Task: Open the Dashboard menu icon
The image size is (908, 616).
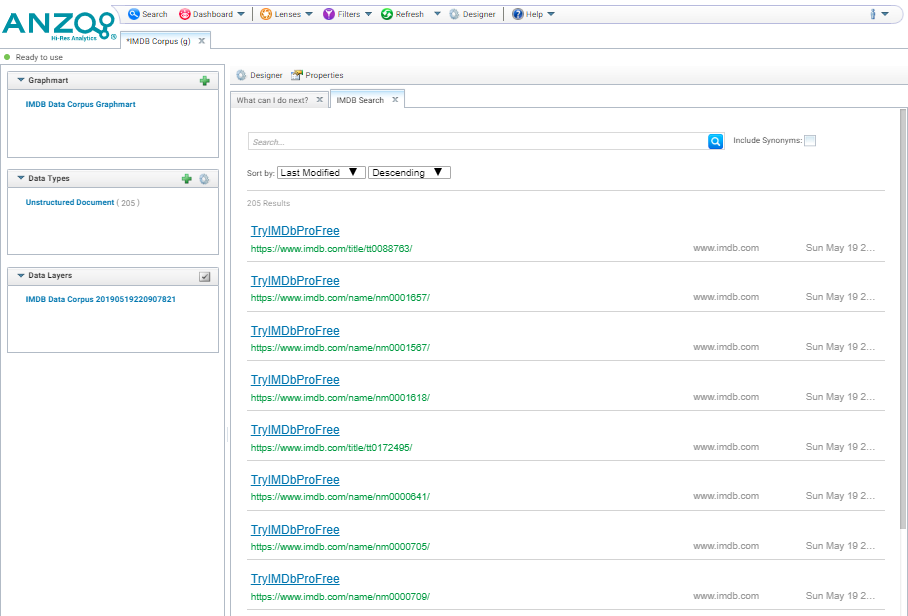Action: pos(185,14)
